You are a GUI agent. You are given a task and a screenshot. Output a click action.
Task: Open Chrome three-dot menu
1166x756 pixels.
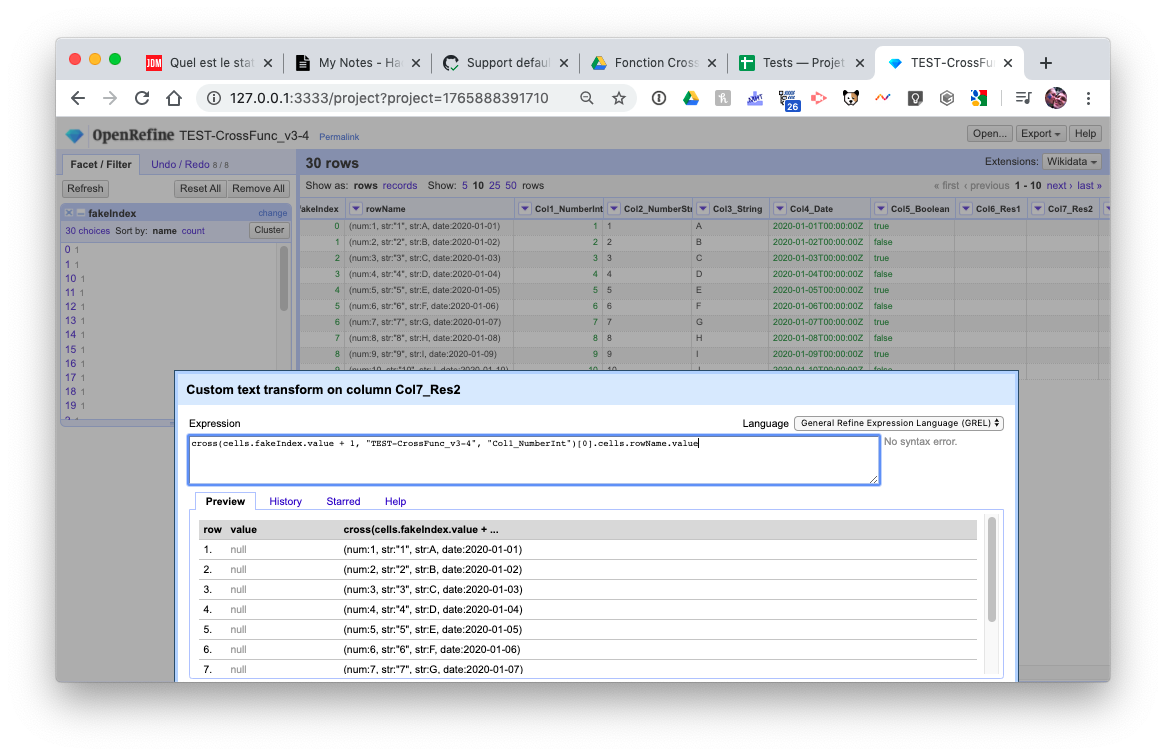(x=1089, y=98)
